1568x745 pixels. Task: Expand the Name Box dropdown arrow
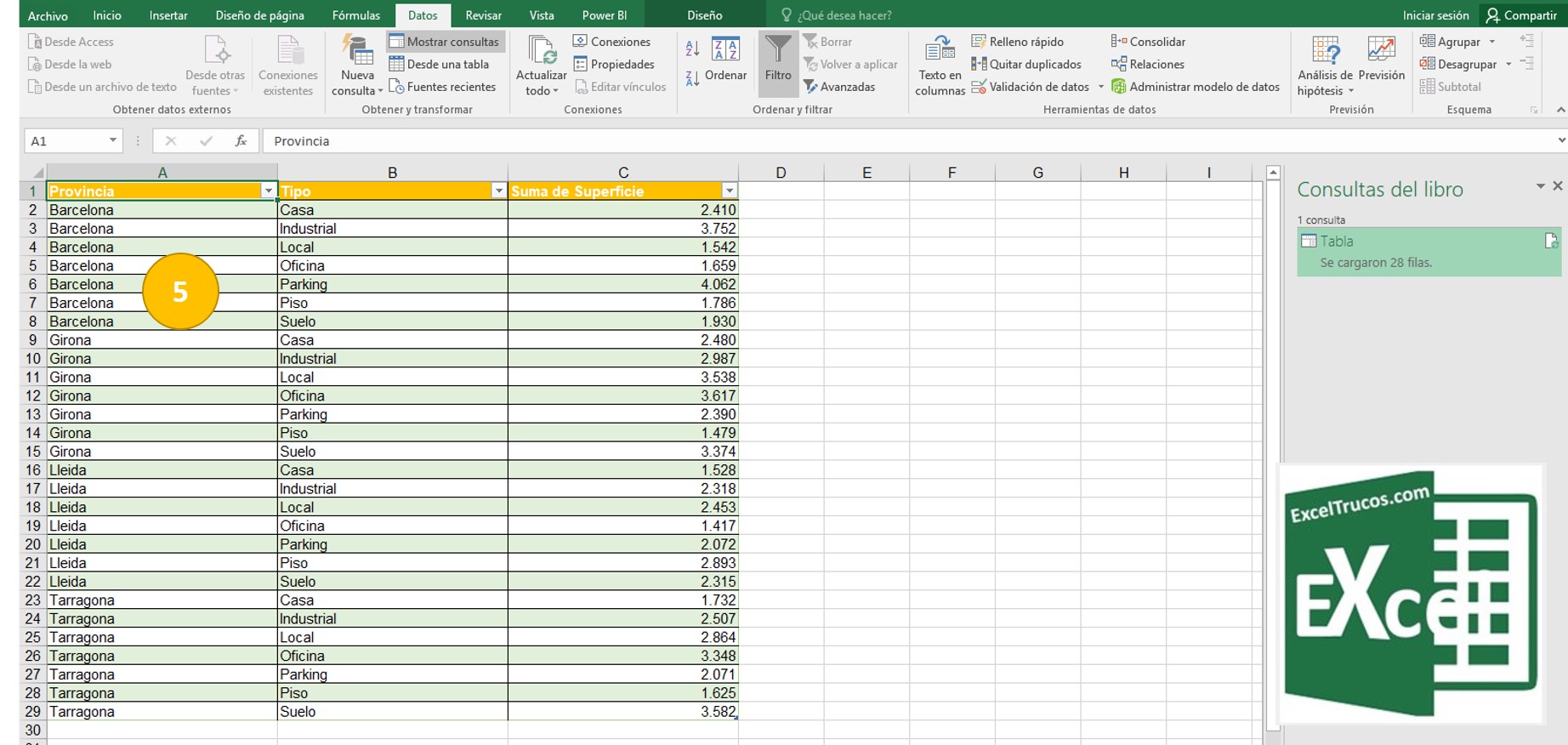coord(112,141)
